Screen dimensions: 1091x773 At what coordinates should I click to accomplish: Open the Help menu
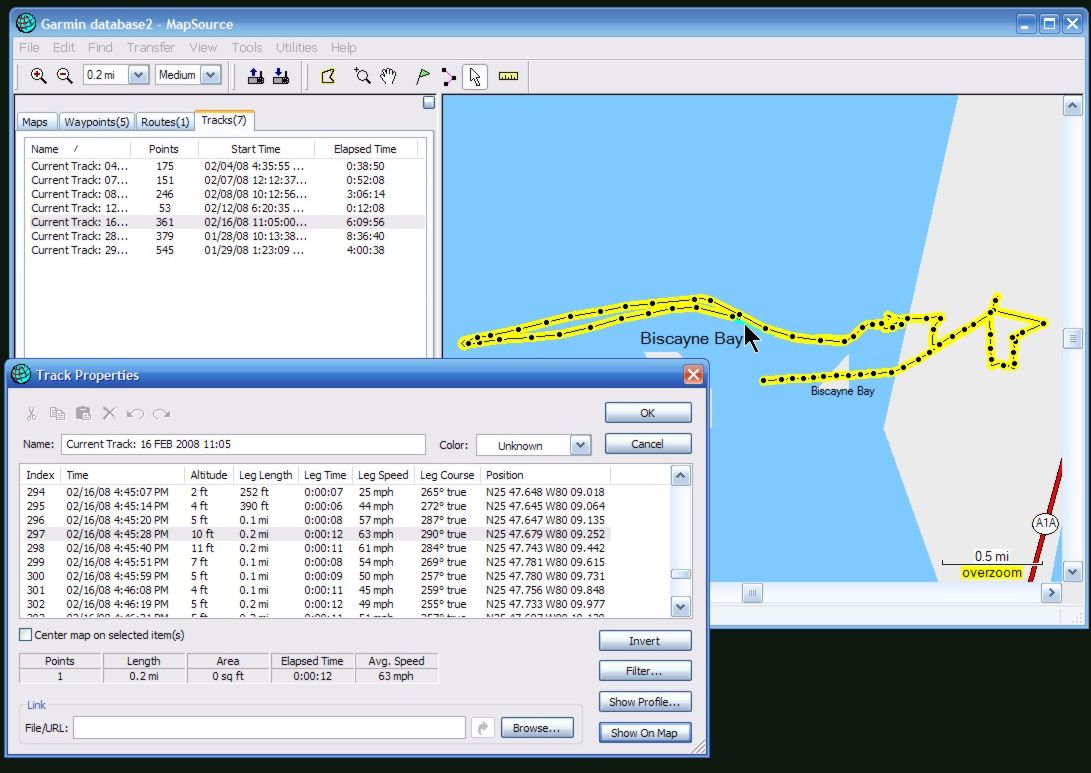(344, 47)
